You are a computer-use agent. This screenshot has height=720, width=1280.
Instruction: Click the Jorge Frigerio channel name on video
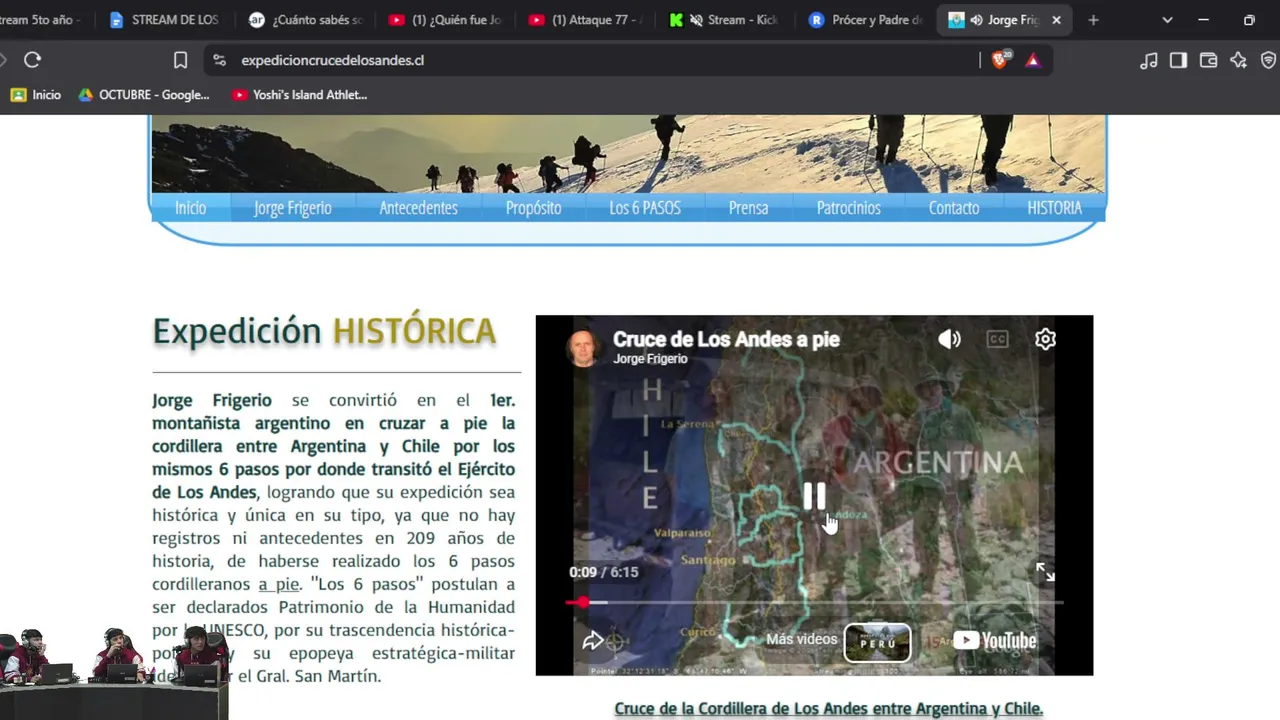(x=650, y=359)
